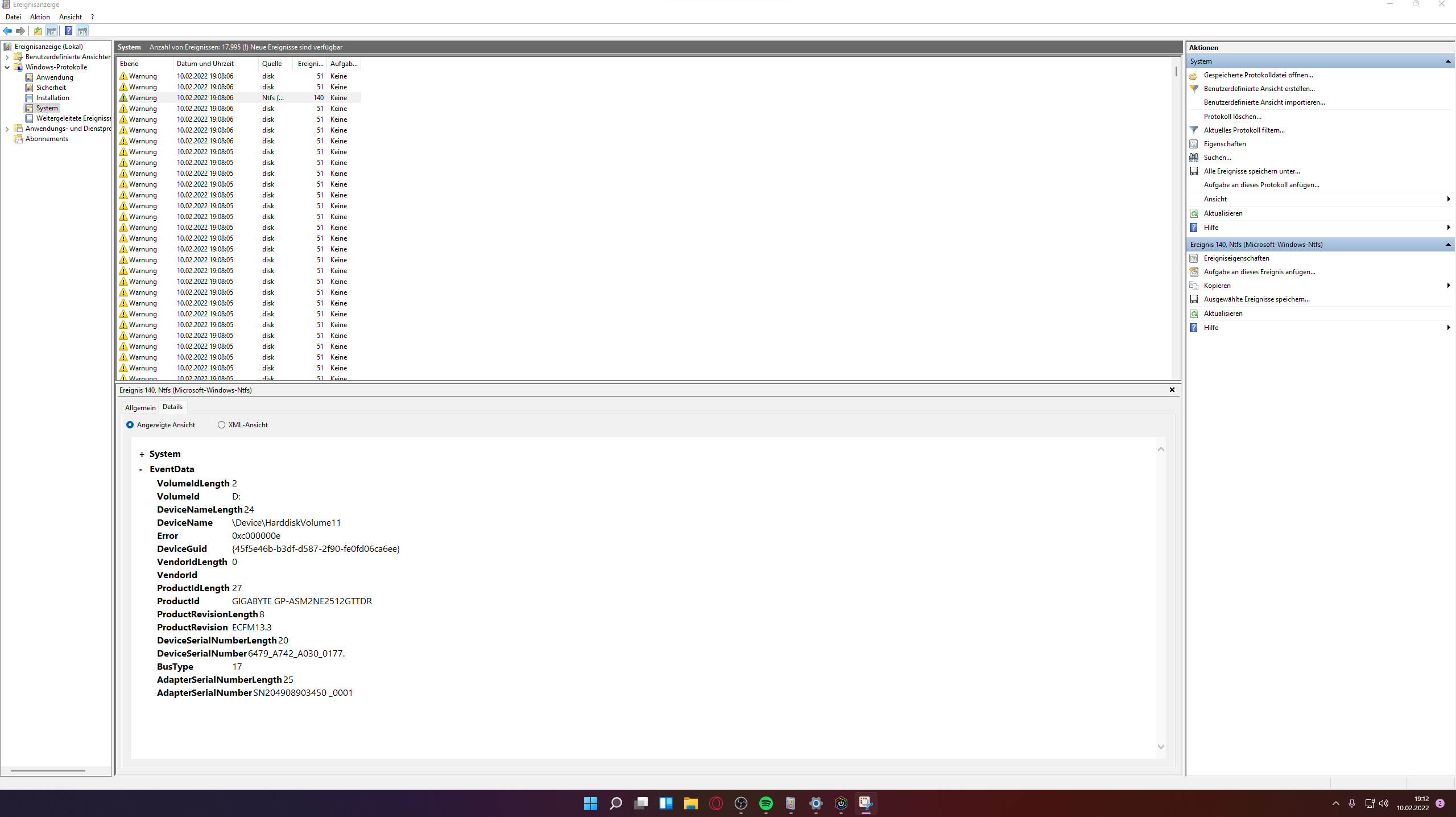The image size is (1456, 817).
Task: Select the Angezeigte Ansicht radio button
Action: (x=130, y=425)
